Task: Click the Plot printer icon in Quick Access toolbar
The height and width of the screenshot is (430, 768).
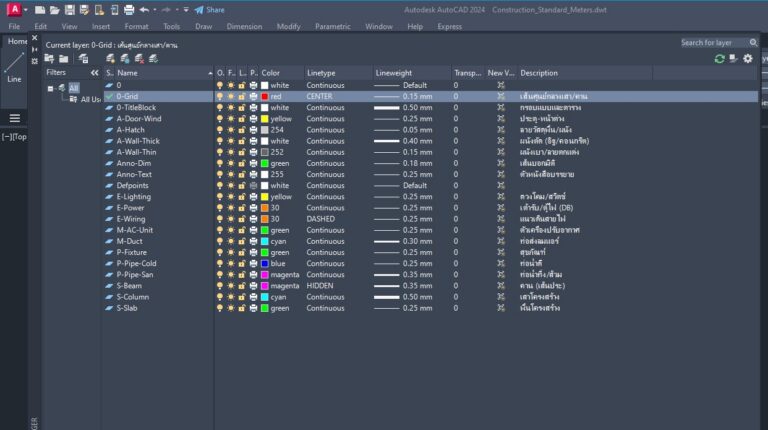Action: 129,10
